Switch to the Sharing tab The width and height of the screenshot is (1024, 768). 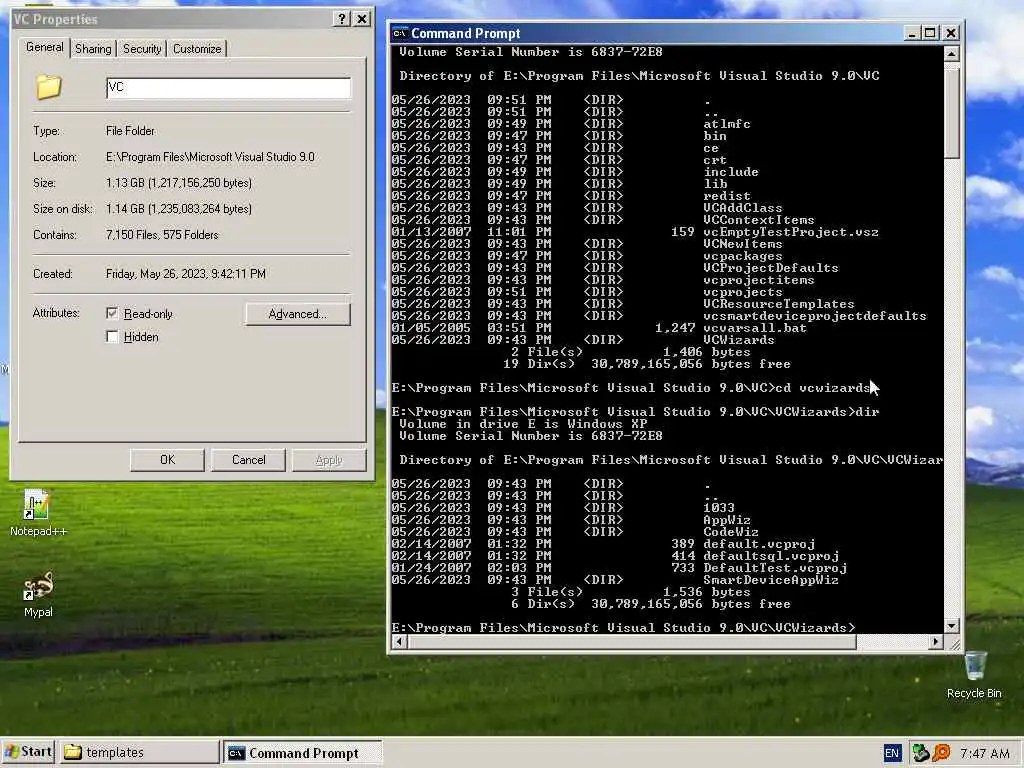[x=93, y=49]
